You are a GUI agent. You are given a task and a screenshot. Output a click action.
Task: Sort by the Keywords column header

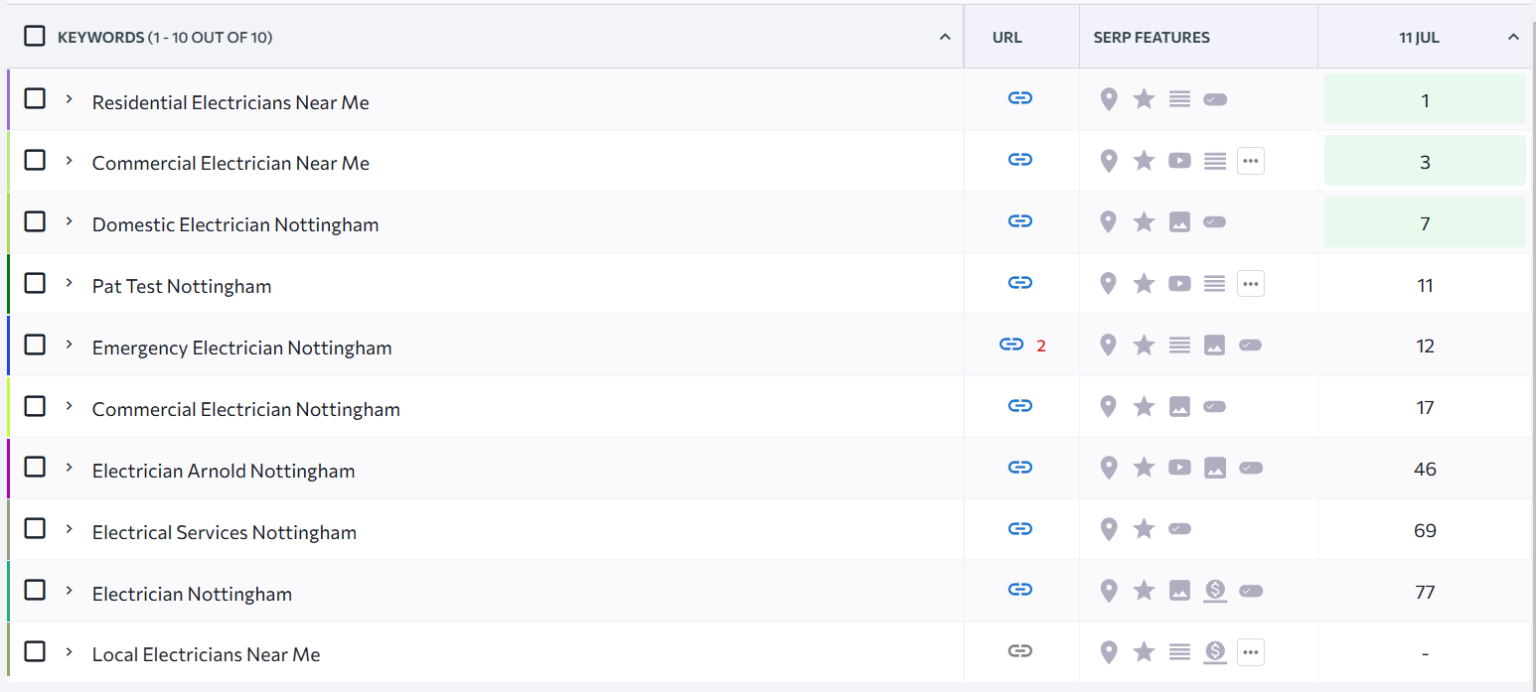click(x=944, y=37)
